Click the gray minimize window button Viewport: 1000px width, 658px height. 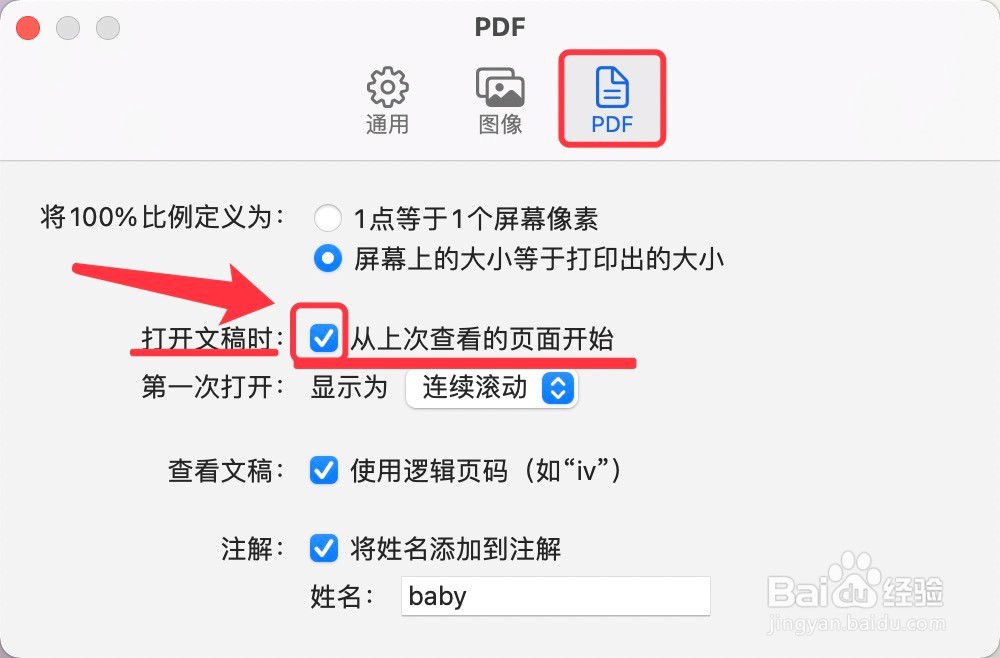click(x=68, y=27)
